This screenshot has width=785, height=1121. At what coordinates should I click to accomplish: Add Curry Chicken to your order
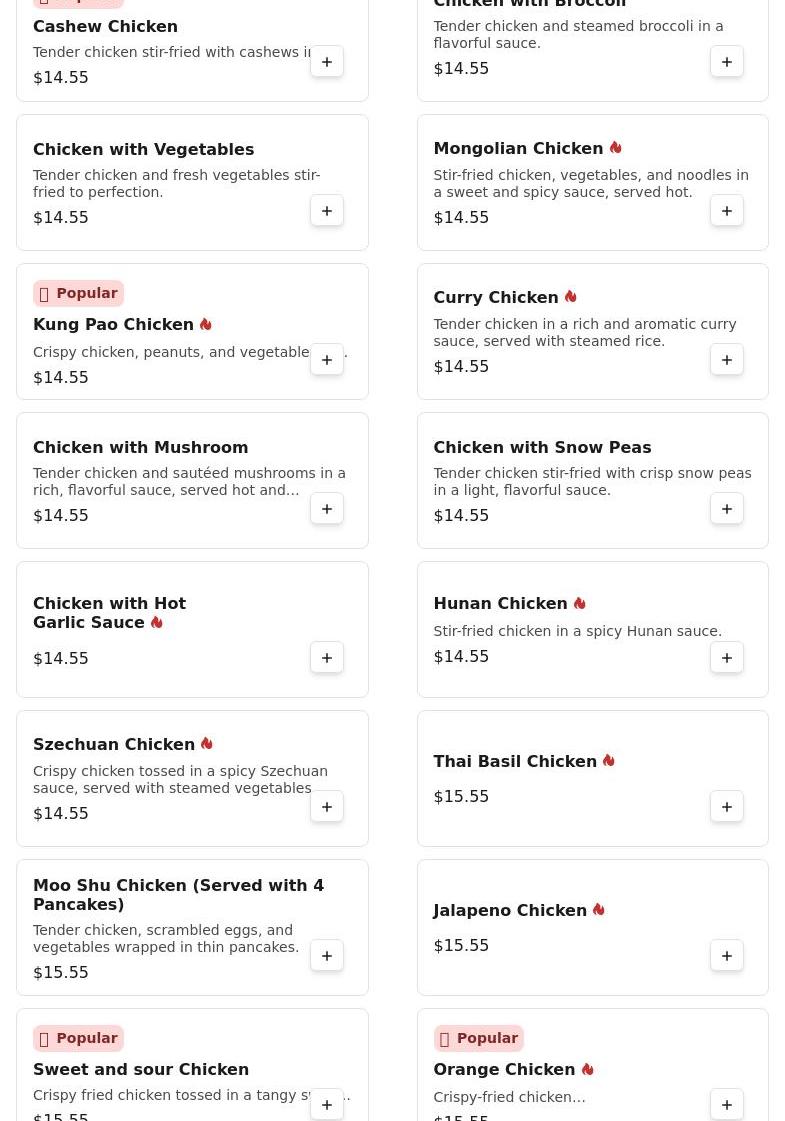click(727, 360)
